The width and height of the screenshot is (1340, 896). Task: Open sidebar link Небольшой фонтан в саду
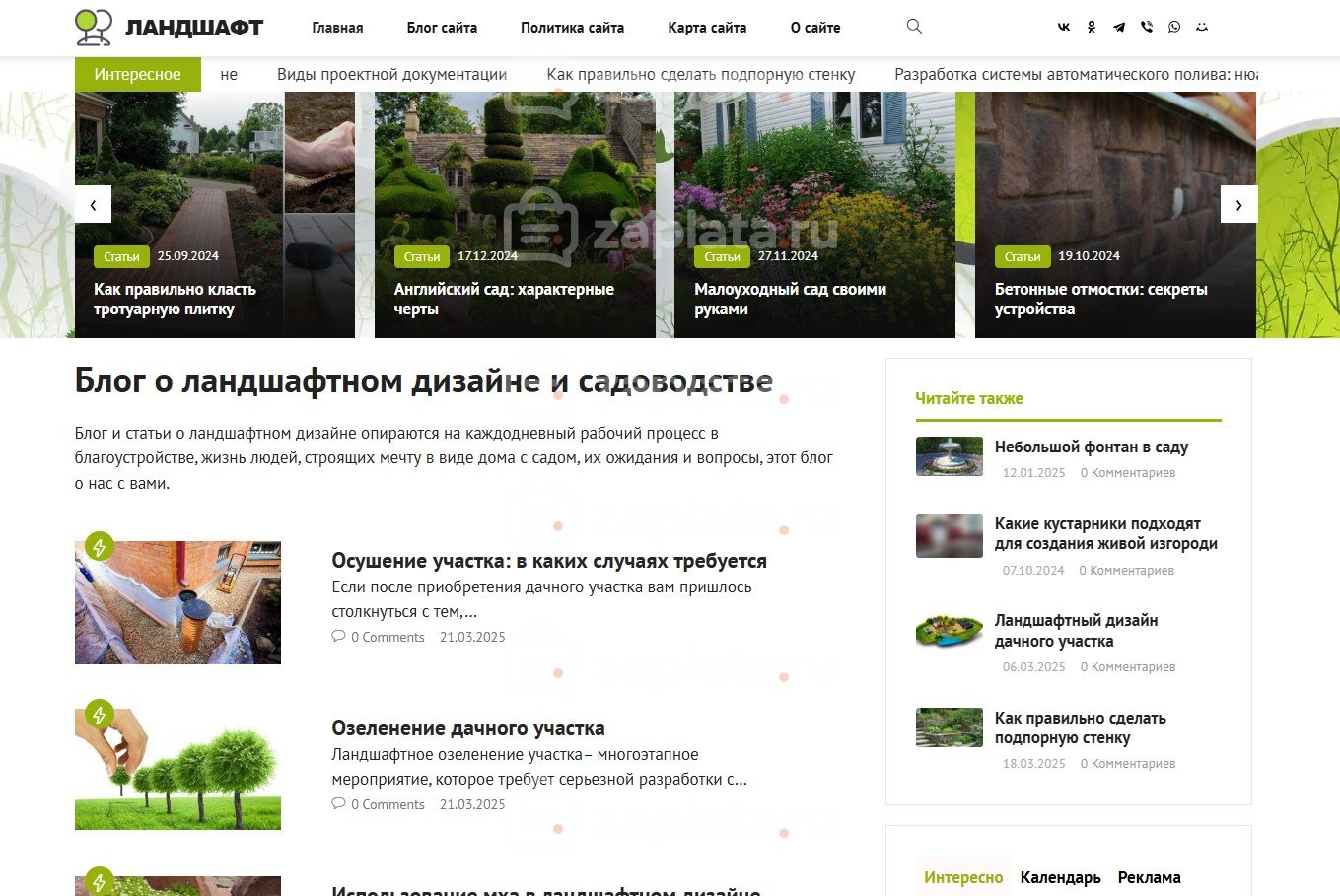tap(1092, 447)
